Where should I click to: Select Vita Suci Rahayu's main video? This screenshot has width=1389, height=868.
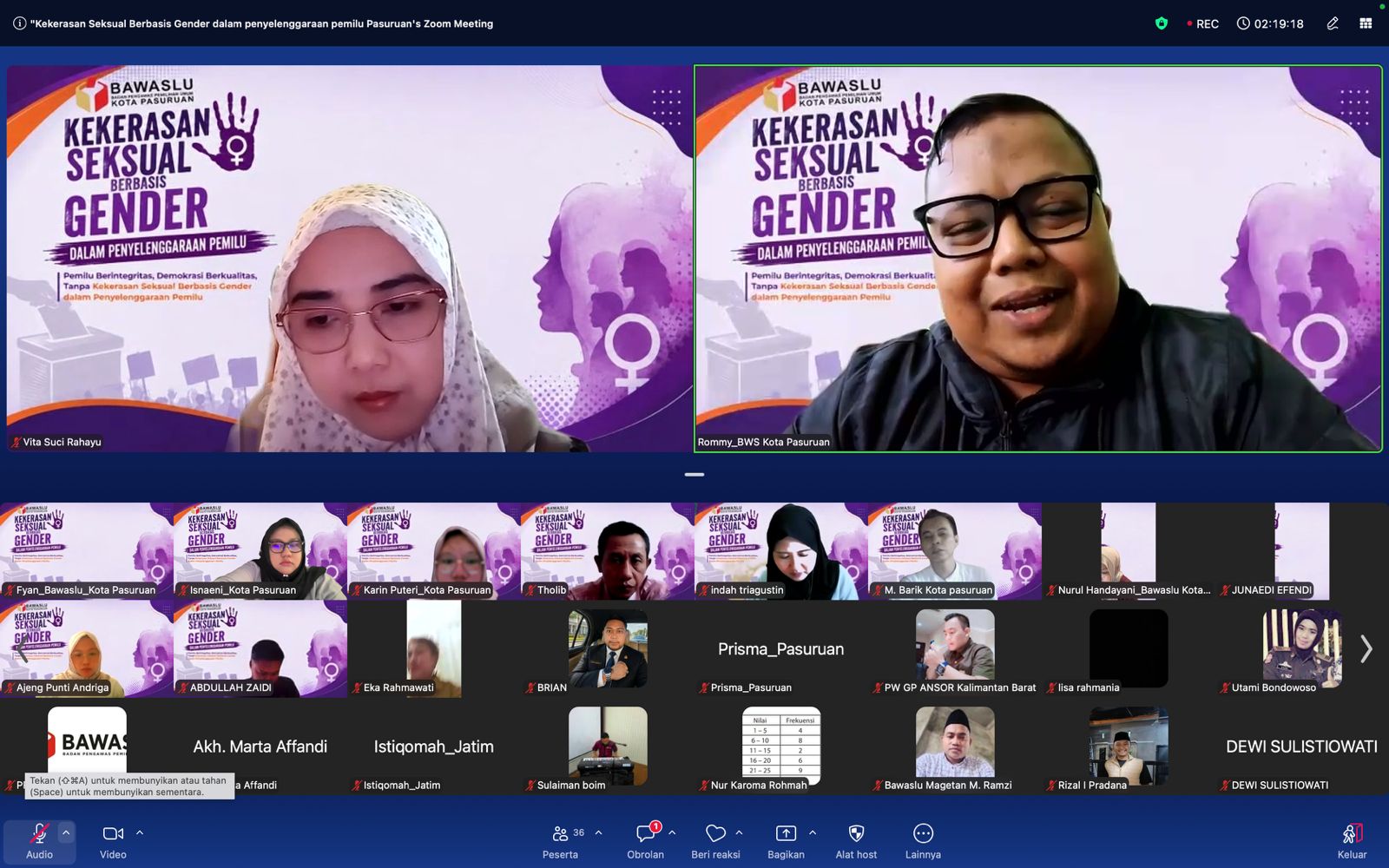[350, 259]
